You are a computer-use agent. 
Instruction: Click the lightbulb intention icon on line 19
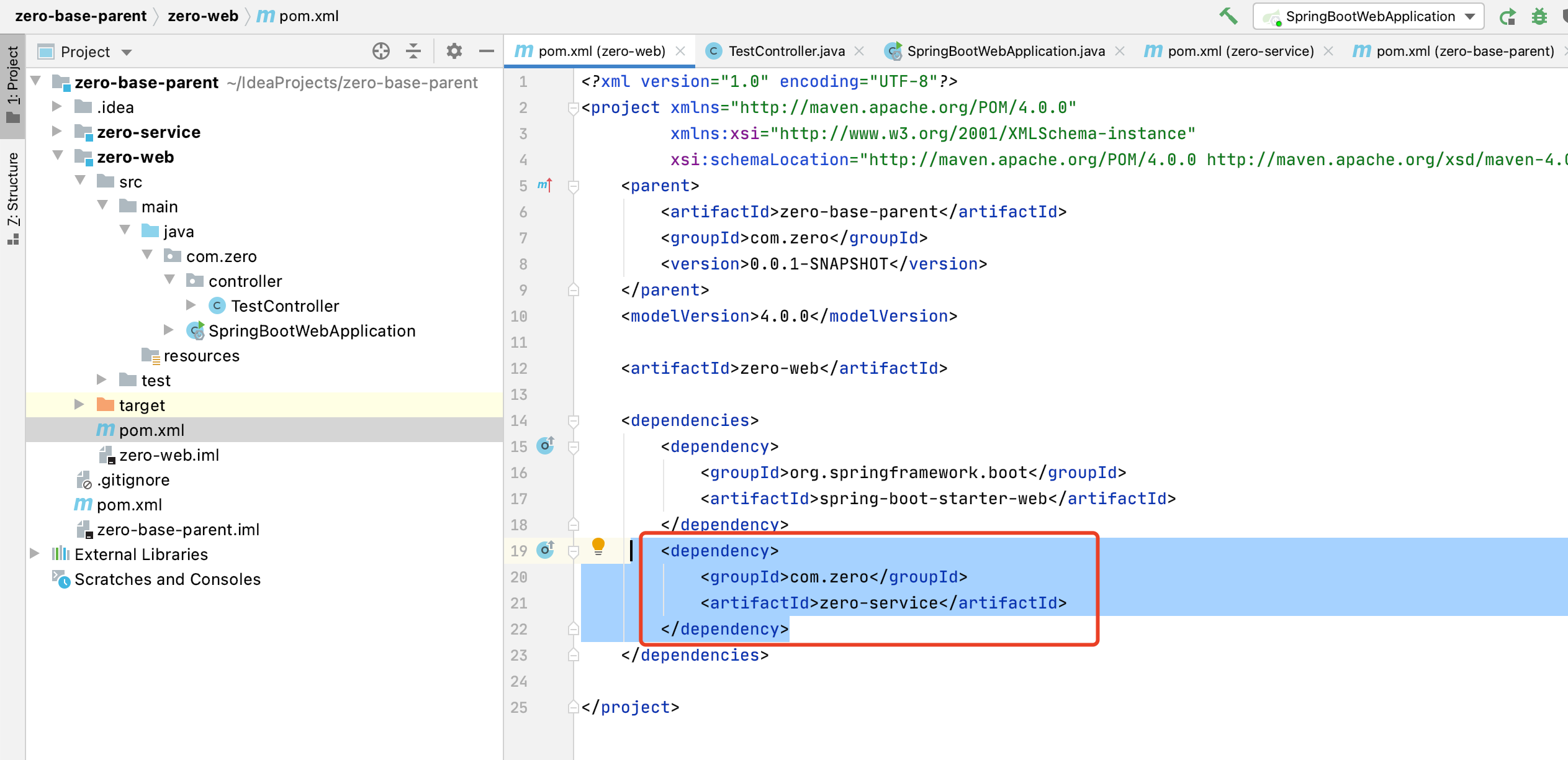598,546
